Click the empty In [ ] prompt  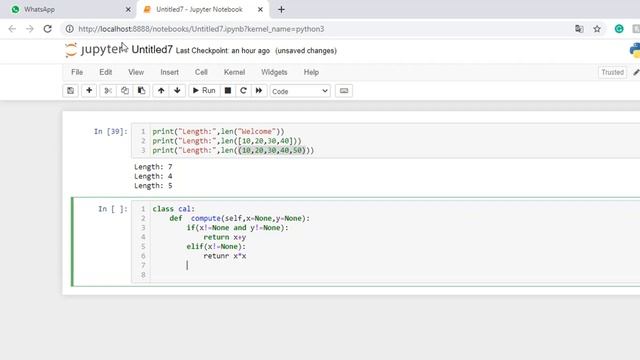click(113, 209)
